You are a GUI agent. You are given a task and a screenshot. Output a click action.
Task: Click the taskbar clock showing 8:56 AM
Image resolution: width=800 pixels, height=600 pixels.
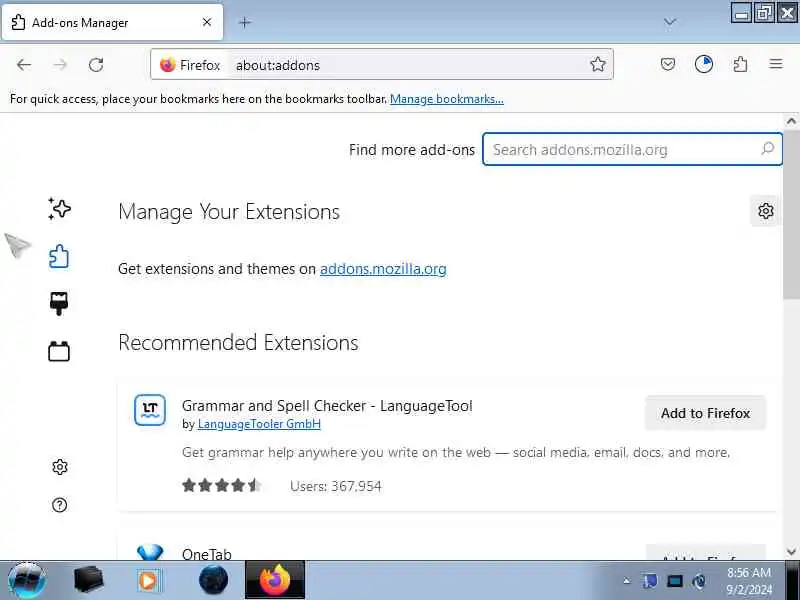tap(749, 581)
